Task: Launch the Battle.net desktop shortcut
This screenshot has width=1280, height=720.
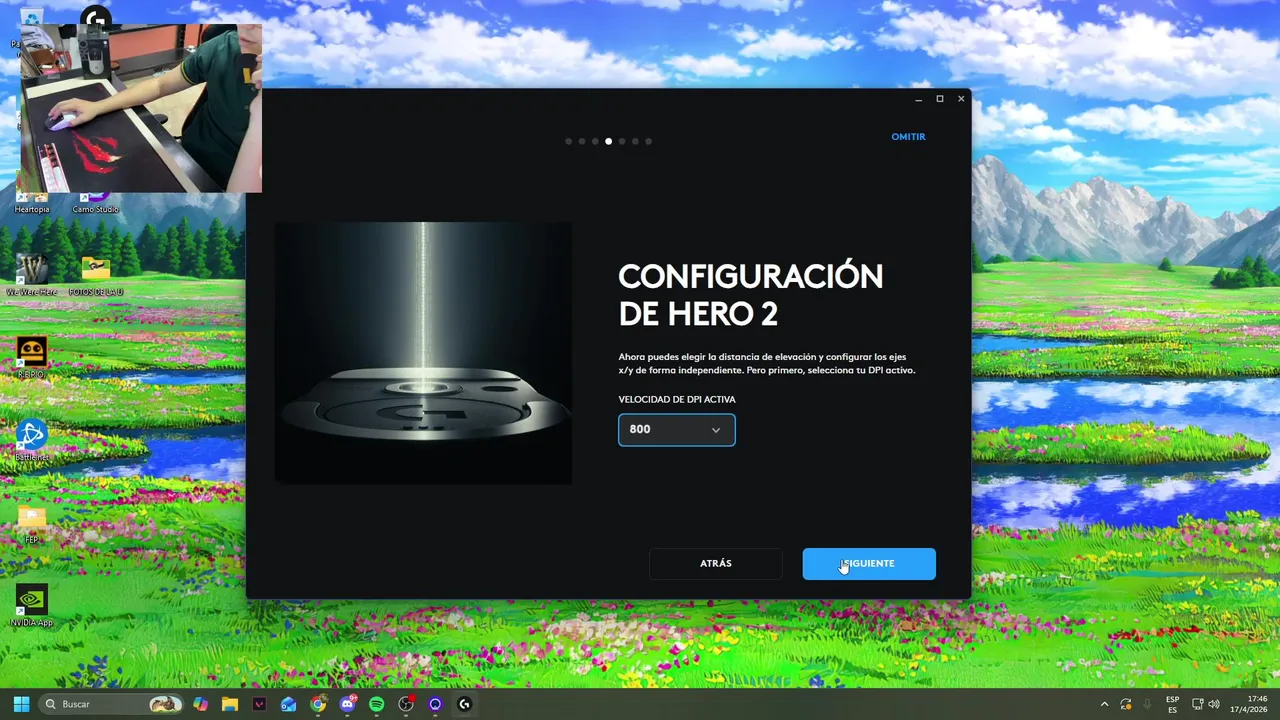Action: pos(32,440)
